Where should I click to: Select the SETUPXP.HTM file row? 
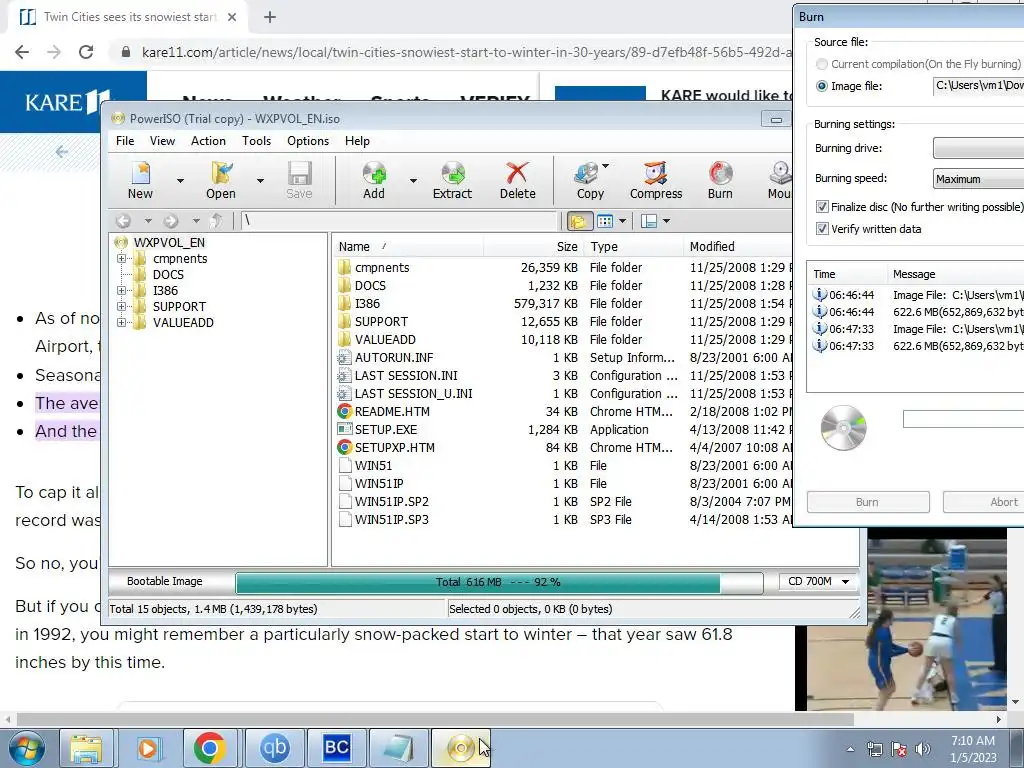563,448
